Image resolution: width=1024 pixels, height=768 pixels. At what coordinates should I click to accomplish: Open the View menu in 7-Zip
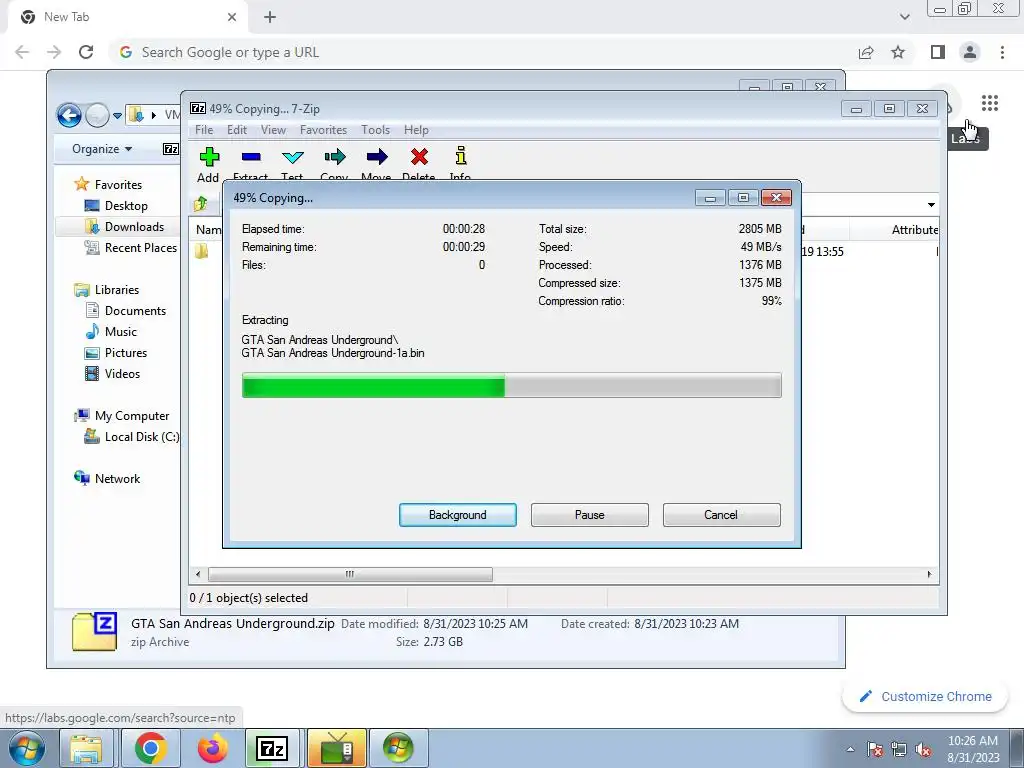pos(273,130)
